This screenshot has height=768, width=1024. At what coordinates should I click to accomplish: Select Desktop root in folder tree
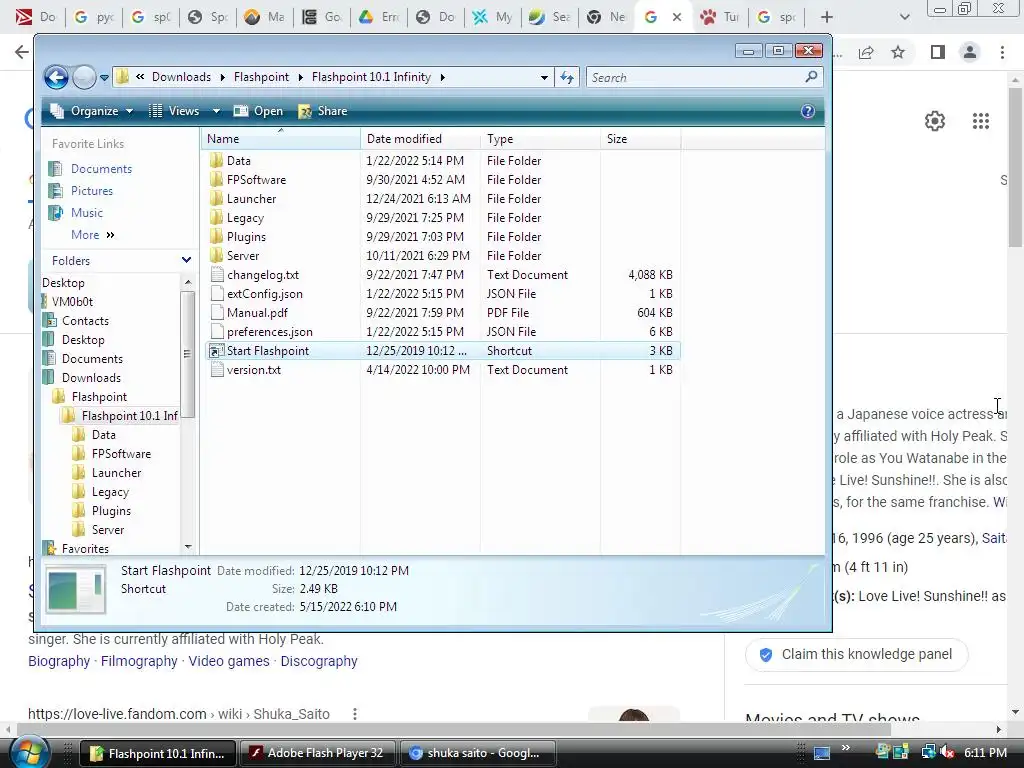coord(63,283)
